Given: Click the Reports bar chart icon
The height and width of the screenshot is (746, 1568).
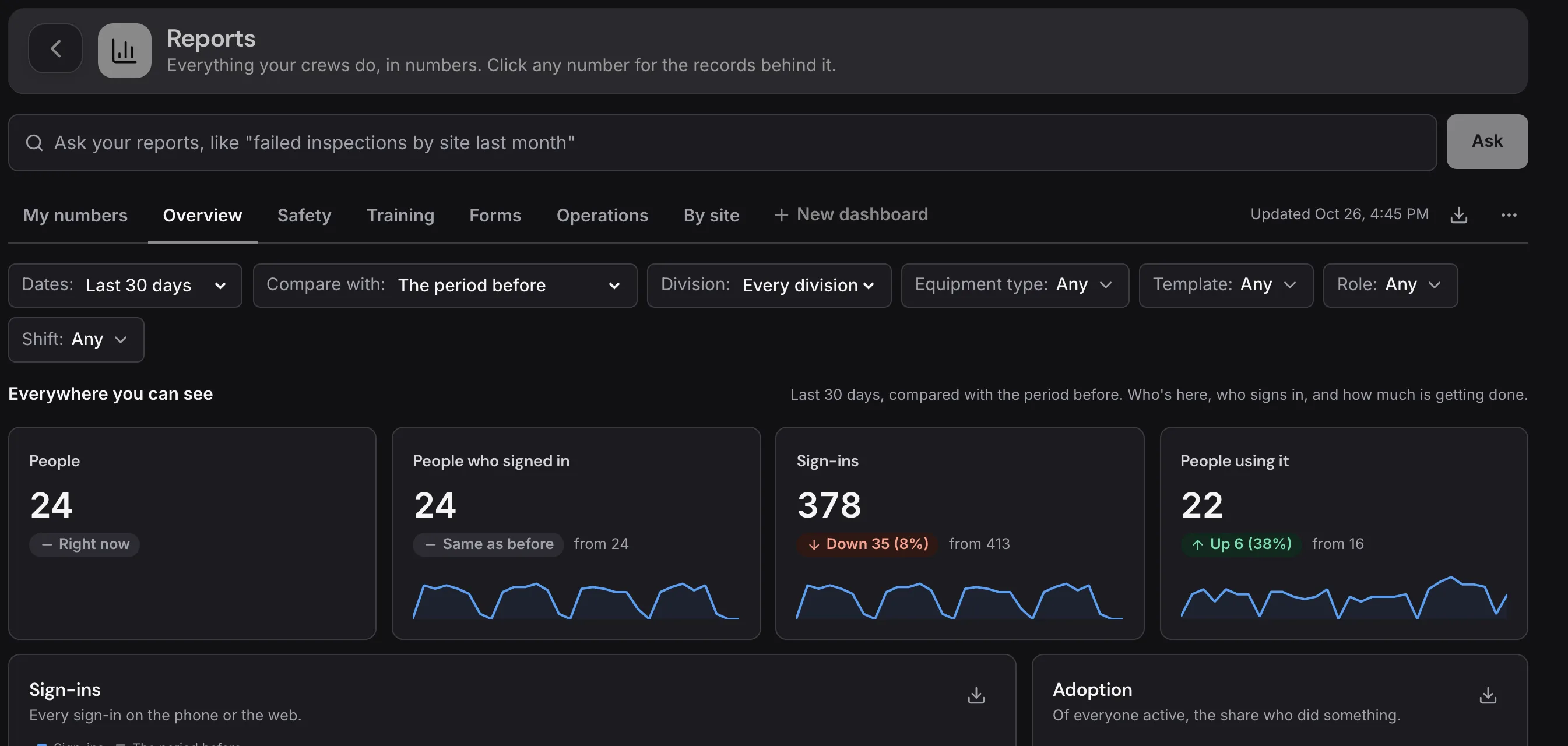Looking at the screenshot, I should pyautogui.click(x=125, y=51).
